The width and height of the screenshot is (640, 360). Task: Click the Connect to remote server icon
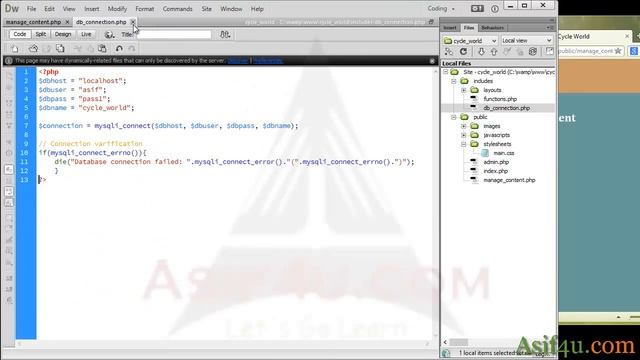[449, 52]
